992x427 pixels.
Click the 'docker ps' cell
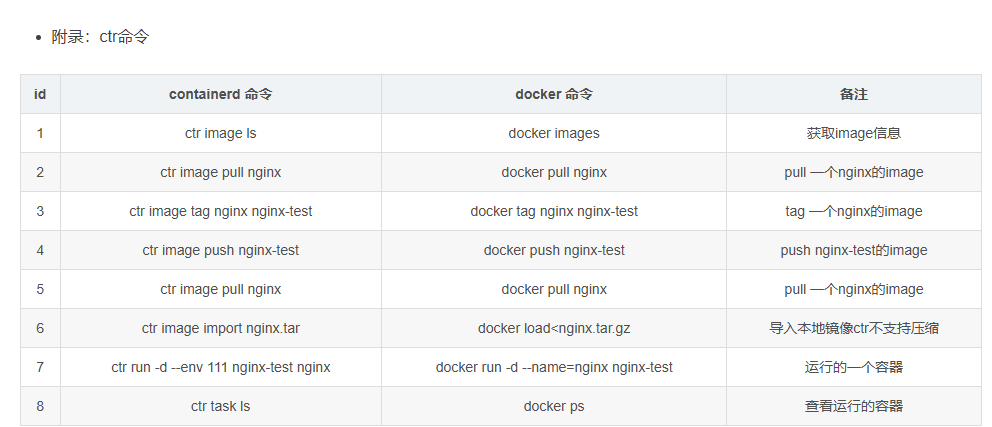[x=554, y=406]
